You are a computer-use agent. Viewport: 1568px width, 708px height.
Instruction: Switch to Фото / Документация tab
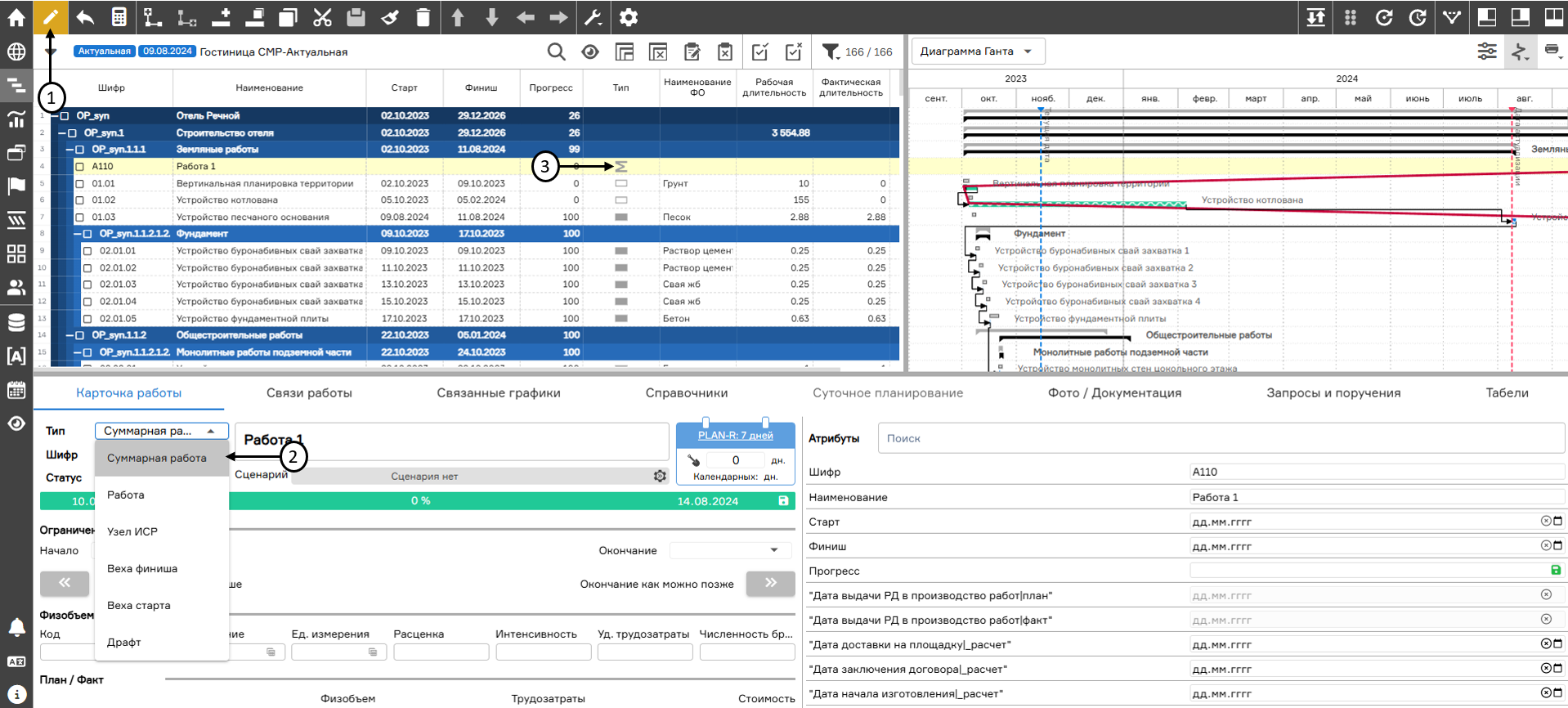(x=1115, y=393)
